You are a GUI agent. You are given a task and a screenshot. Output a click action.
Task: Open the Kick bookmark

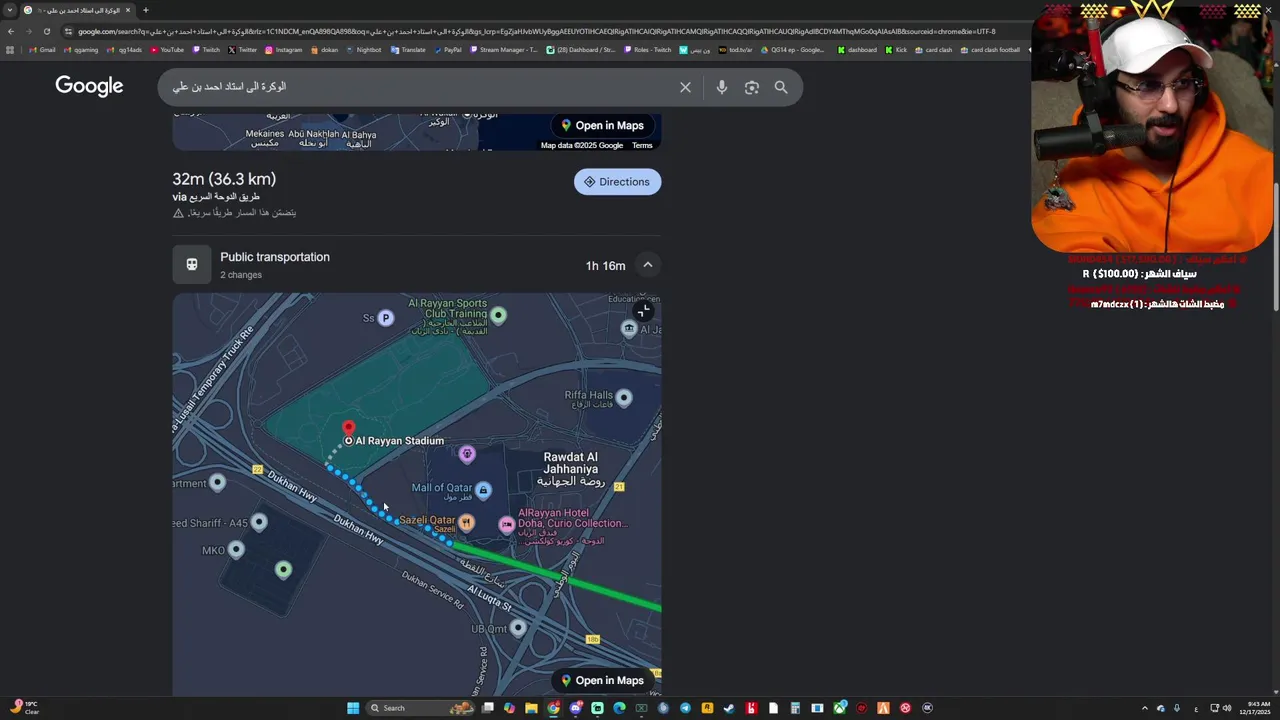(x=896, y=50)
